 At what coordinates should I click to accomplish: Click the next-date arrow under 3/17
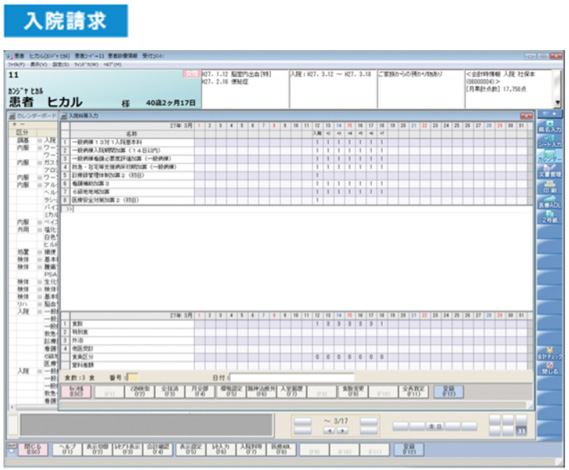342,431
